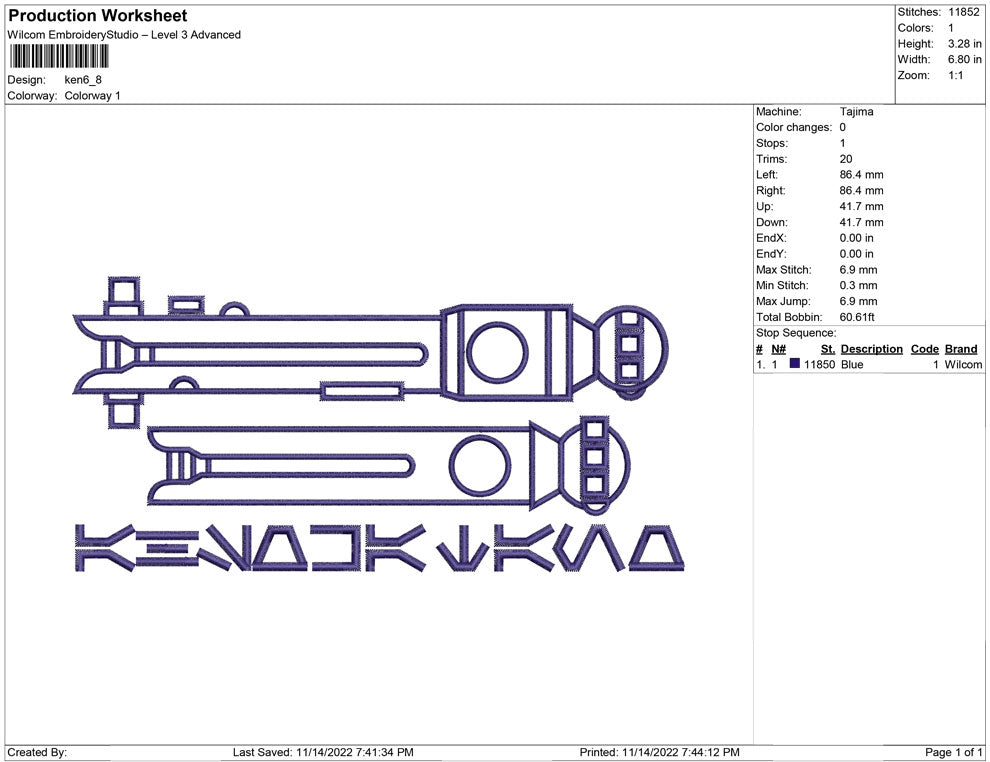Click the 'Created By:' footer label

37,752
